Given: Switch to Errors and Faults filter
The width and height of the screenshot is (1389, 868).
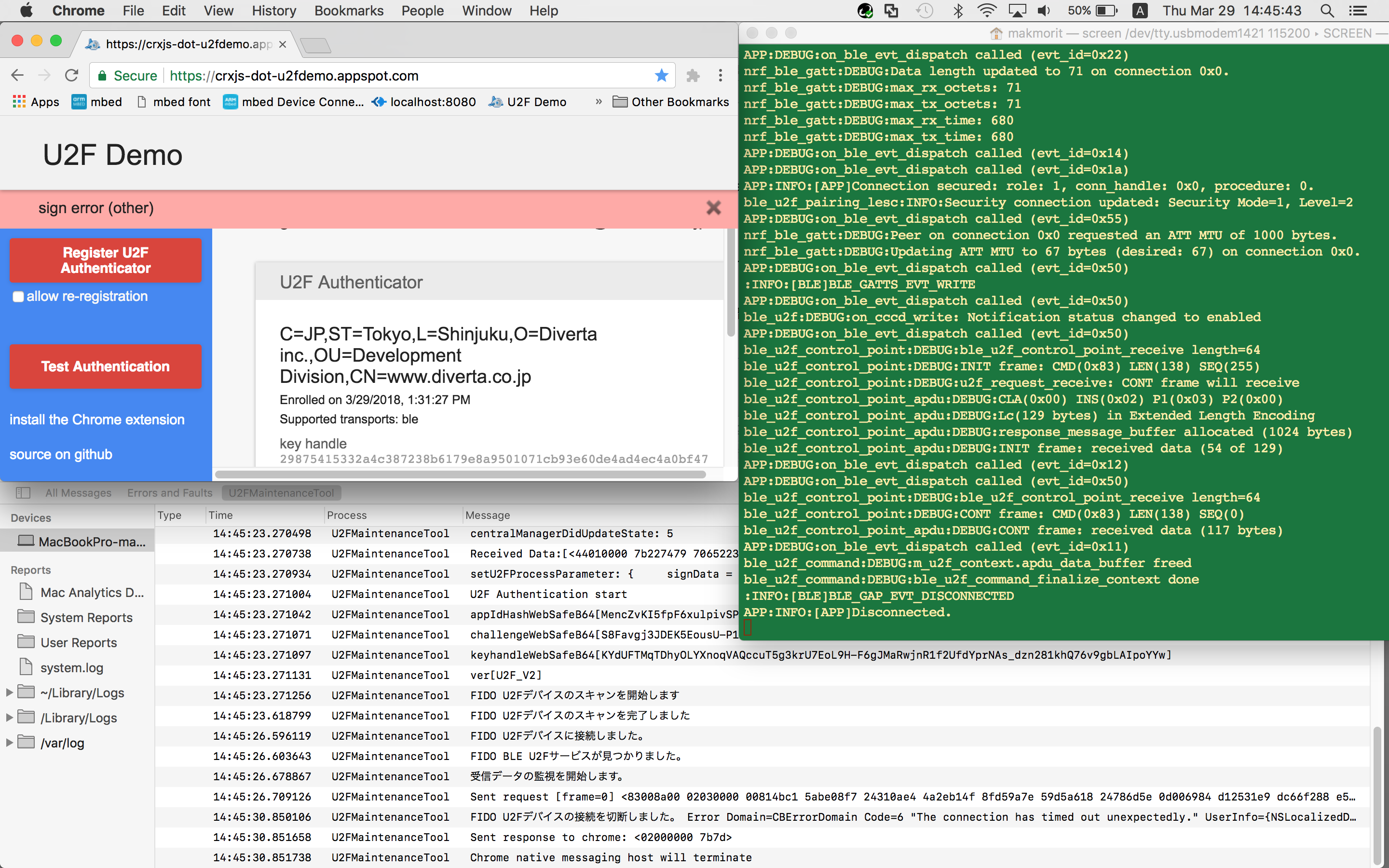Looking at the screenshot, I should 169,492.
